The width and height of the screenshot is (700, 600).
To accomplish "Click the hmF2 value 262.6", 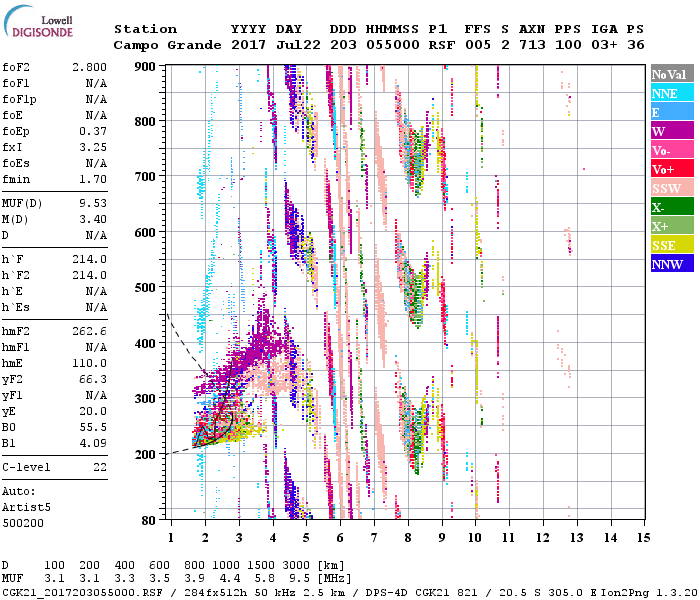I will pos(90,330).
